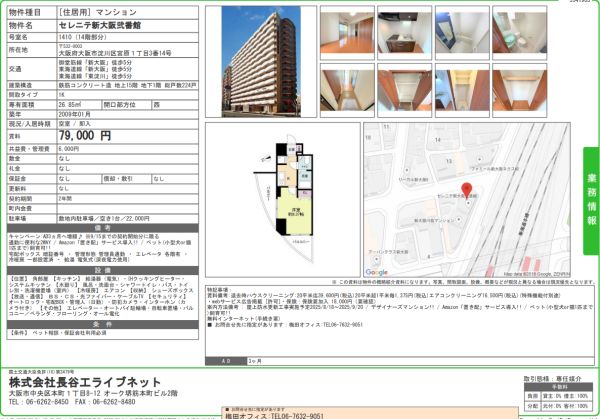Click the 条件 section header
Screen dimensions: 600x419
pyautogui.click(x=103, y=324)
